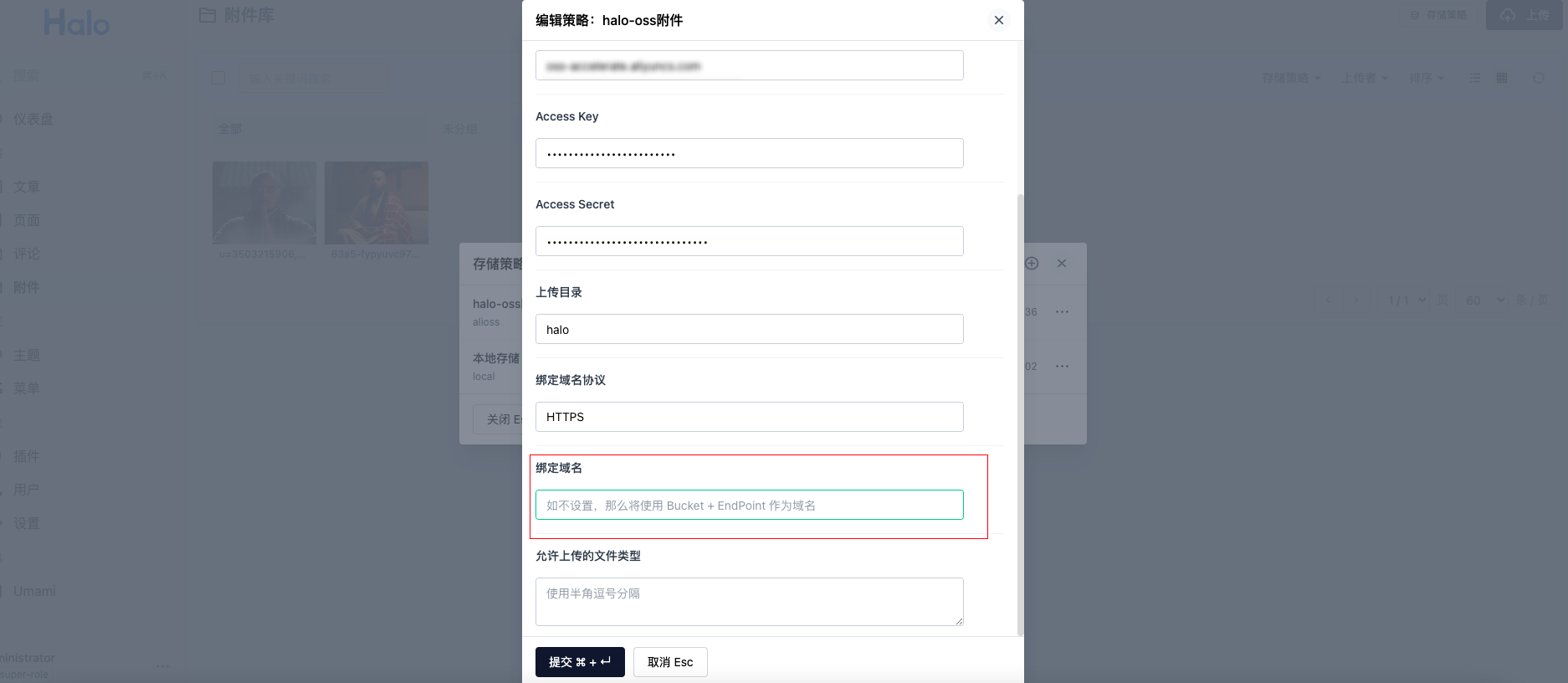The width and height of the screenshot is (1568, 683).
Task: Open the second attachment thumbnail 63a5-fypyuvc97
Action: pyautogui.click(x=377, y=203)
